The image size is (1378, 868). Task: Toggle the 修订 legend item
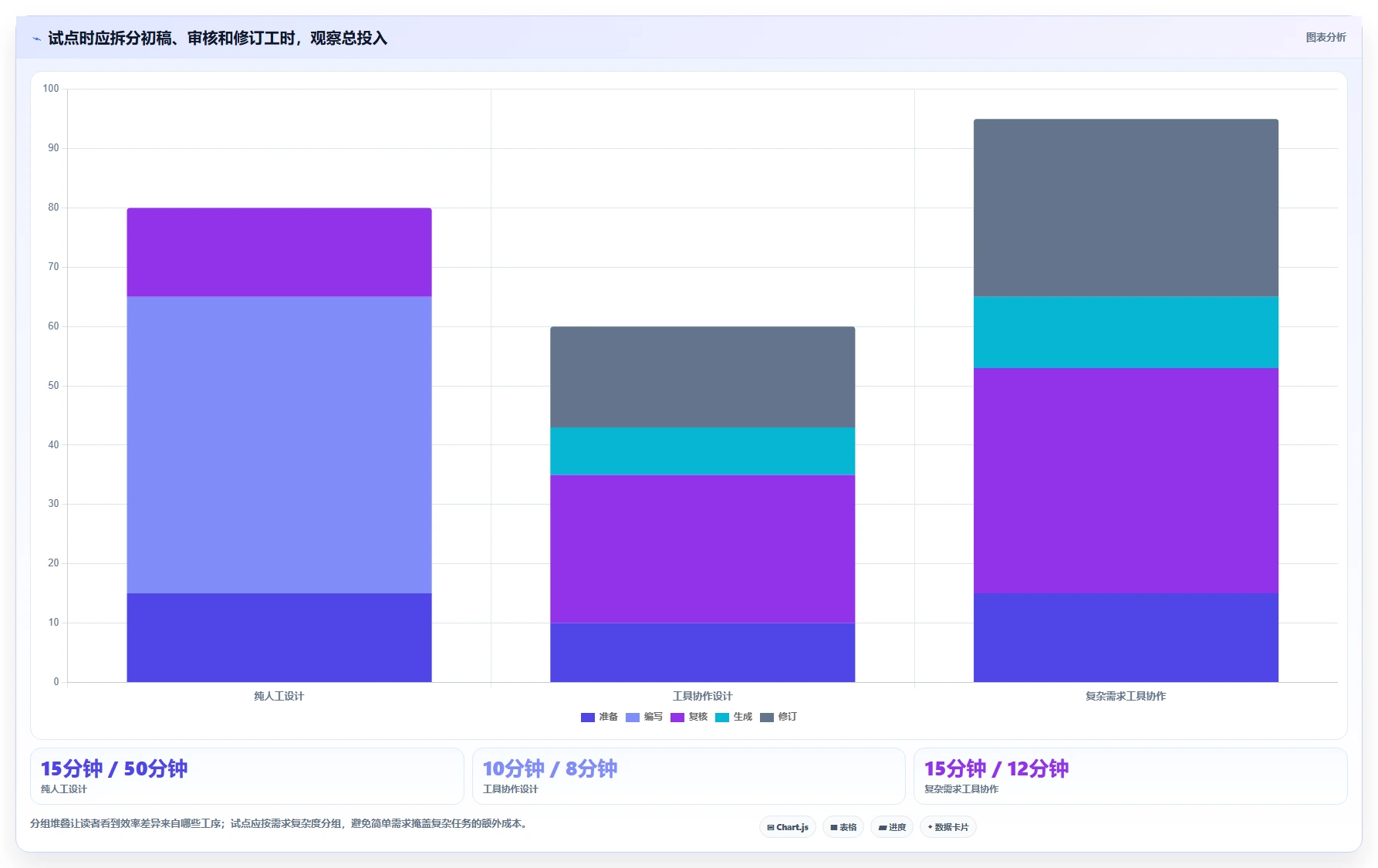coord(779,718)
